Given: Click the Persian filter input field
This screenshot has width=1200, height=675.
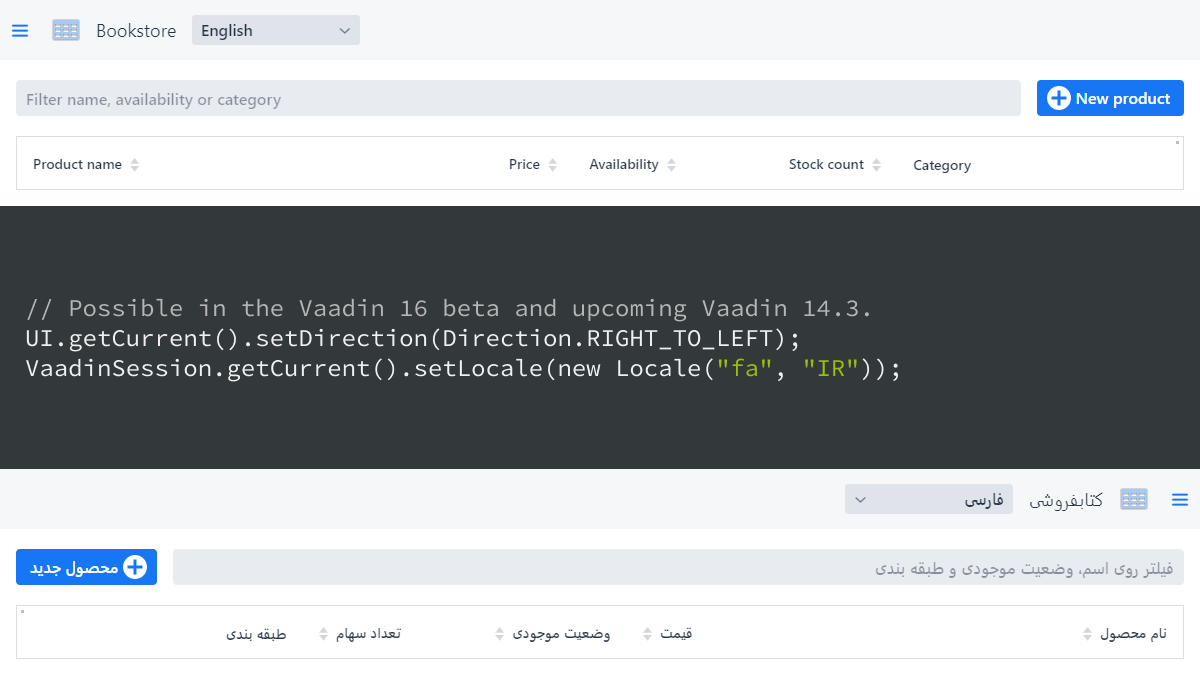Looking at the screenshot, I should [678, 567].
